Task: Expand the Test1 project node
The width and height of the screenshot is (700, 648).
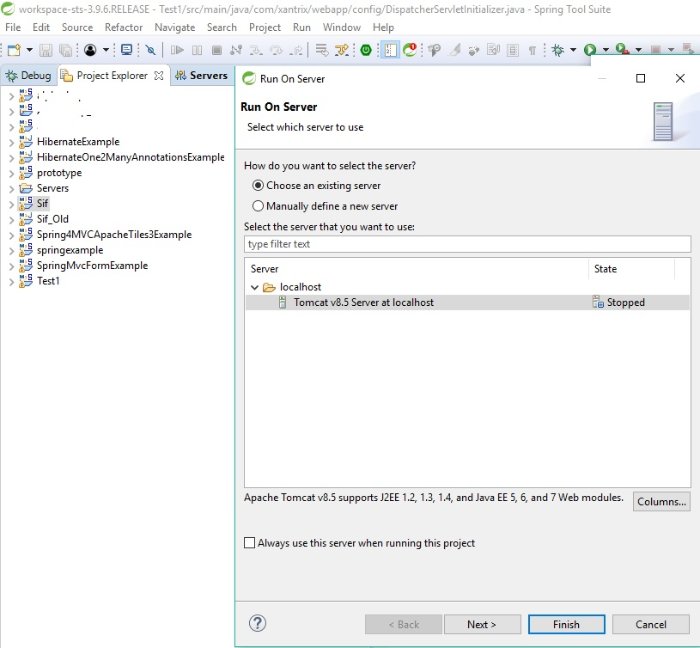Action: click(12, 282)
